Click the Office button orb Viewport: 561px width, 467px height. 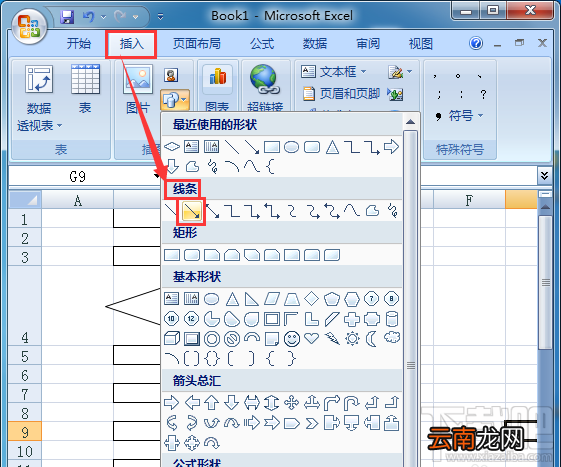click(29, 27)
